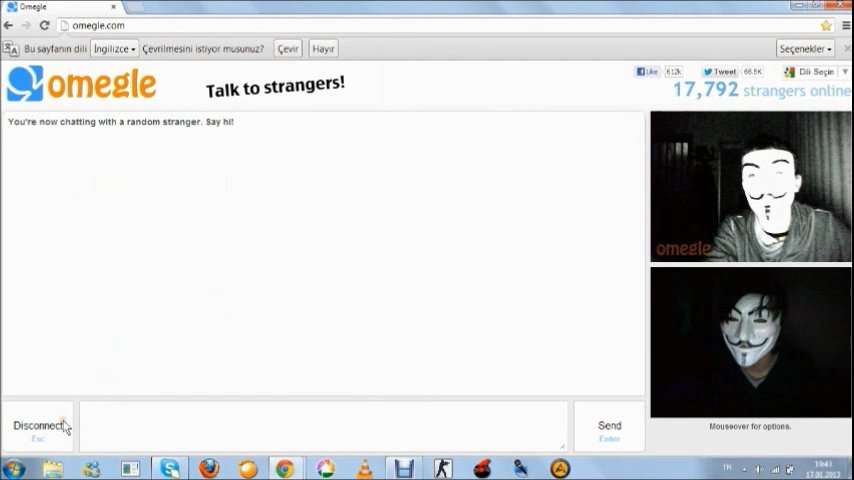Open Firefox from the taskbar
This screenshot has height=480, width=854.
tap(209, 469)
